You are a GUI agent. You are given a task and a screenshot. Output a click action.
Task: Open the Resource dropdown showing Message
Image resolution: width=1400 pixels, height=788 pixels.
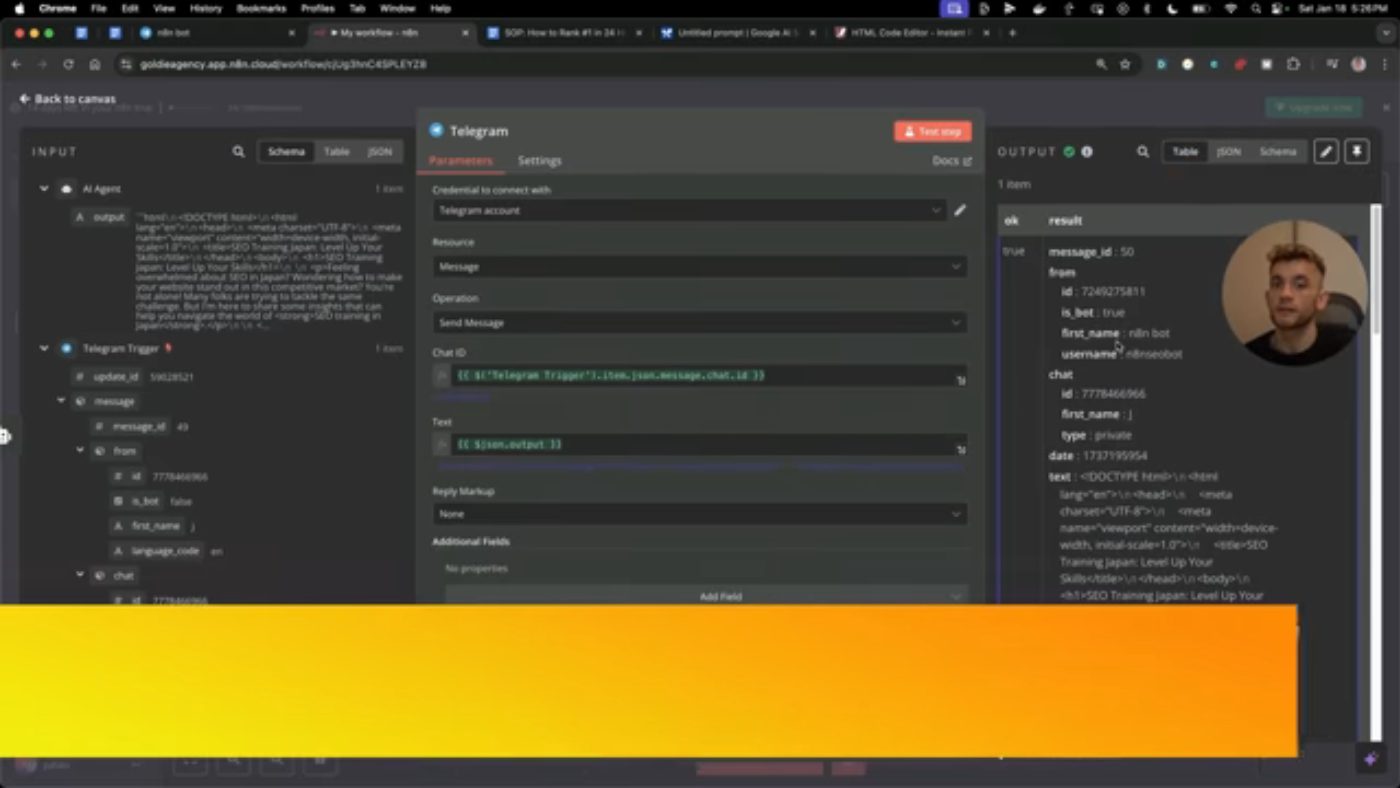pos(700,266)
